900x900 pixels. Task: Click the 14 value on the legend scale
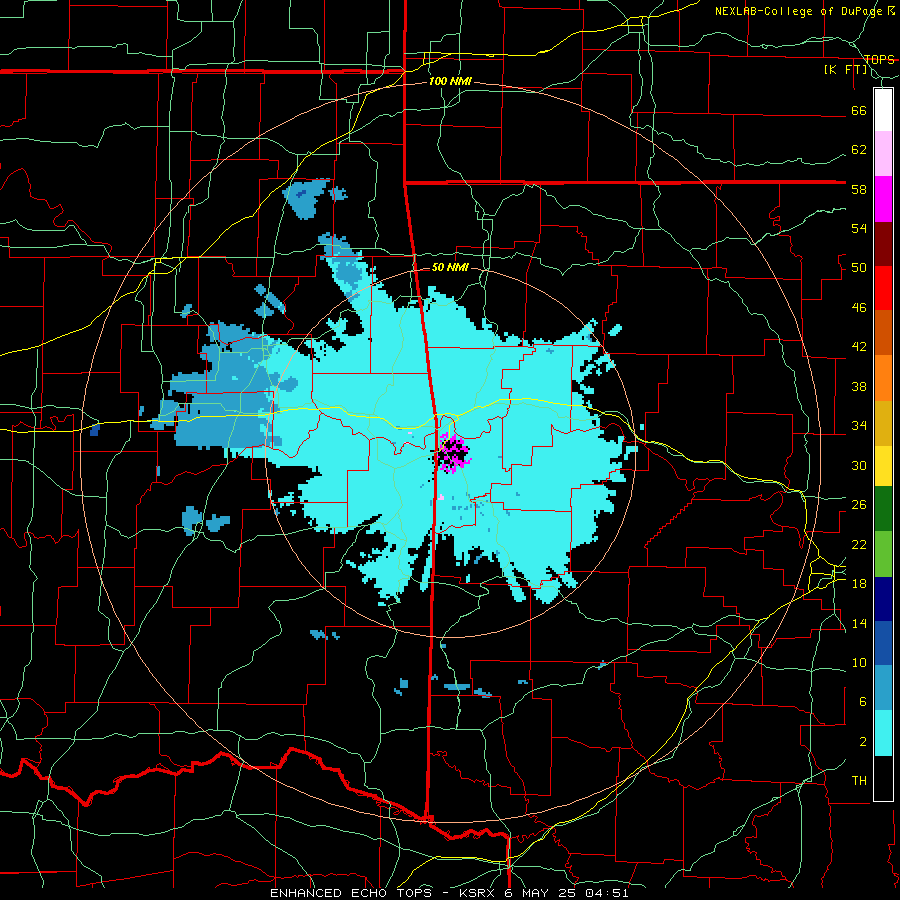click(x=859, y=623)
